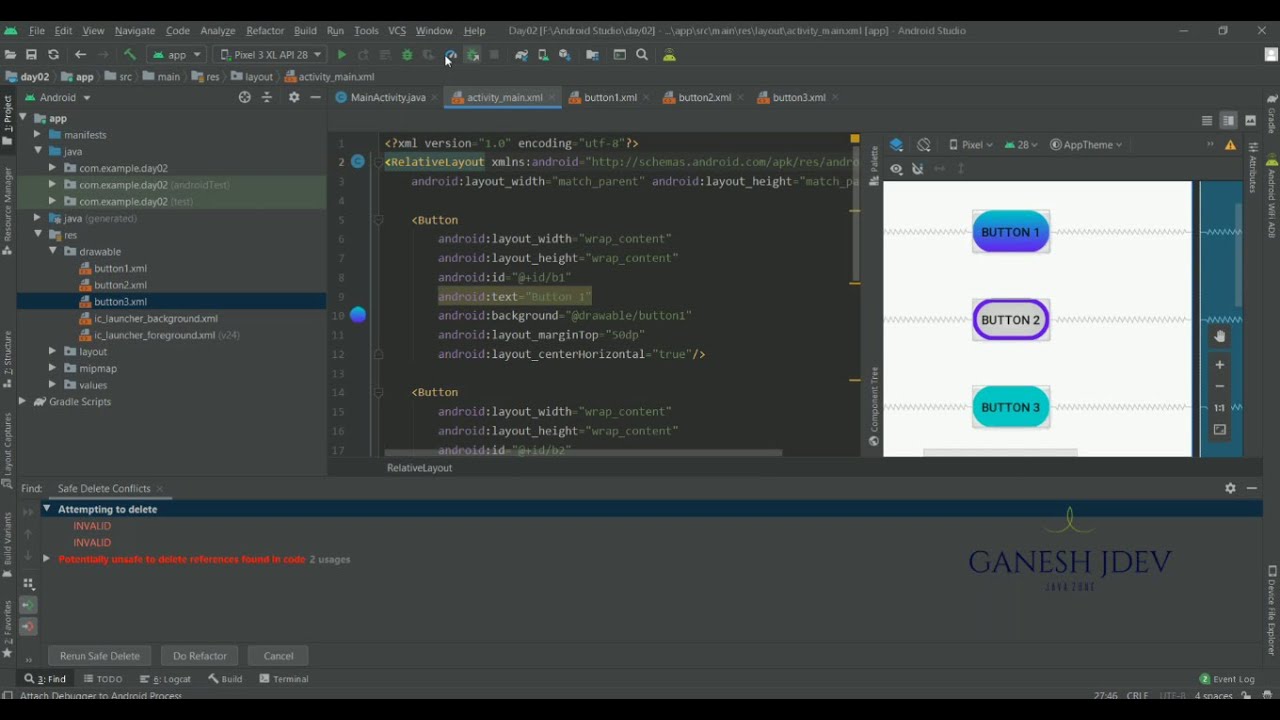Click the editor horizontal scrollbar

click(583, 453)
